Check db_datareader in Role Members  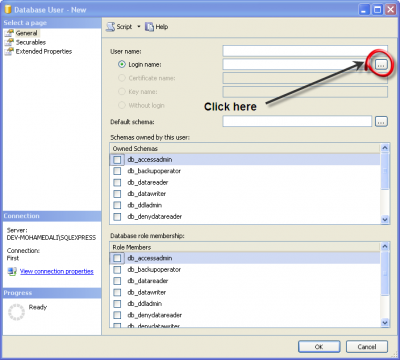coord(117,281)
